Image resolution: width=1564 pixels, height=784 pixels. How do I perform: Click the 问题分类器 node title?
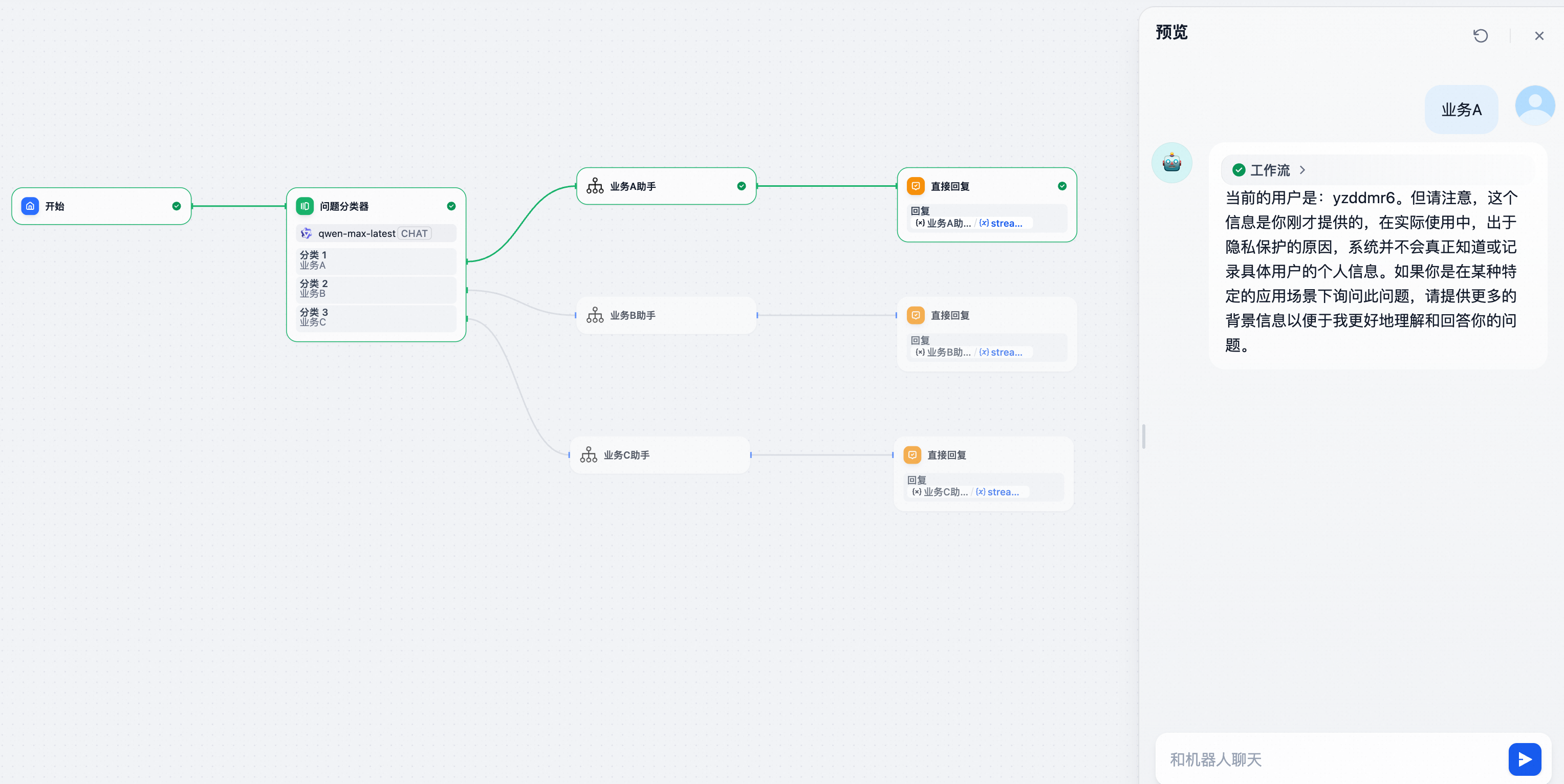click(344, 206)
